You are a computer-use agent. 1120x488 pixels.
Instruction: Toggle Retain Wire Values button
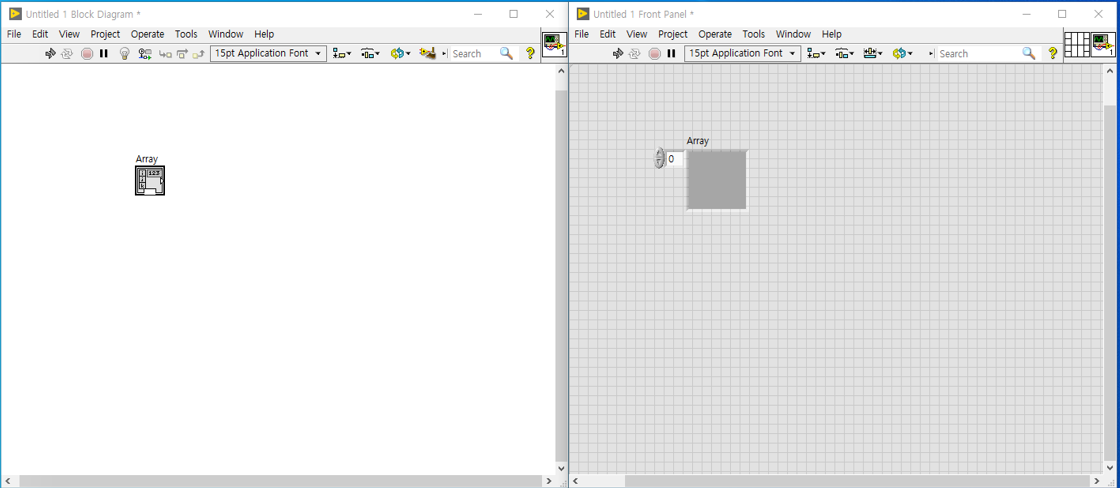[x=145, y=54]
